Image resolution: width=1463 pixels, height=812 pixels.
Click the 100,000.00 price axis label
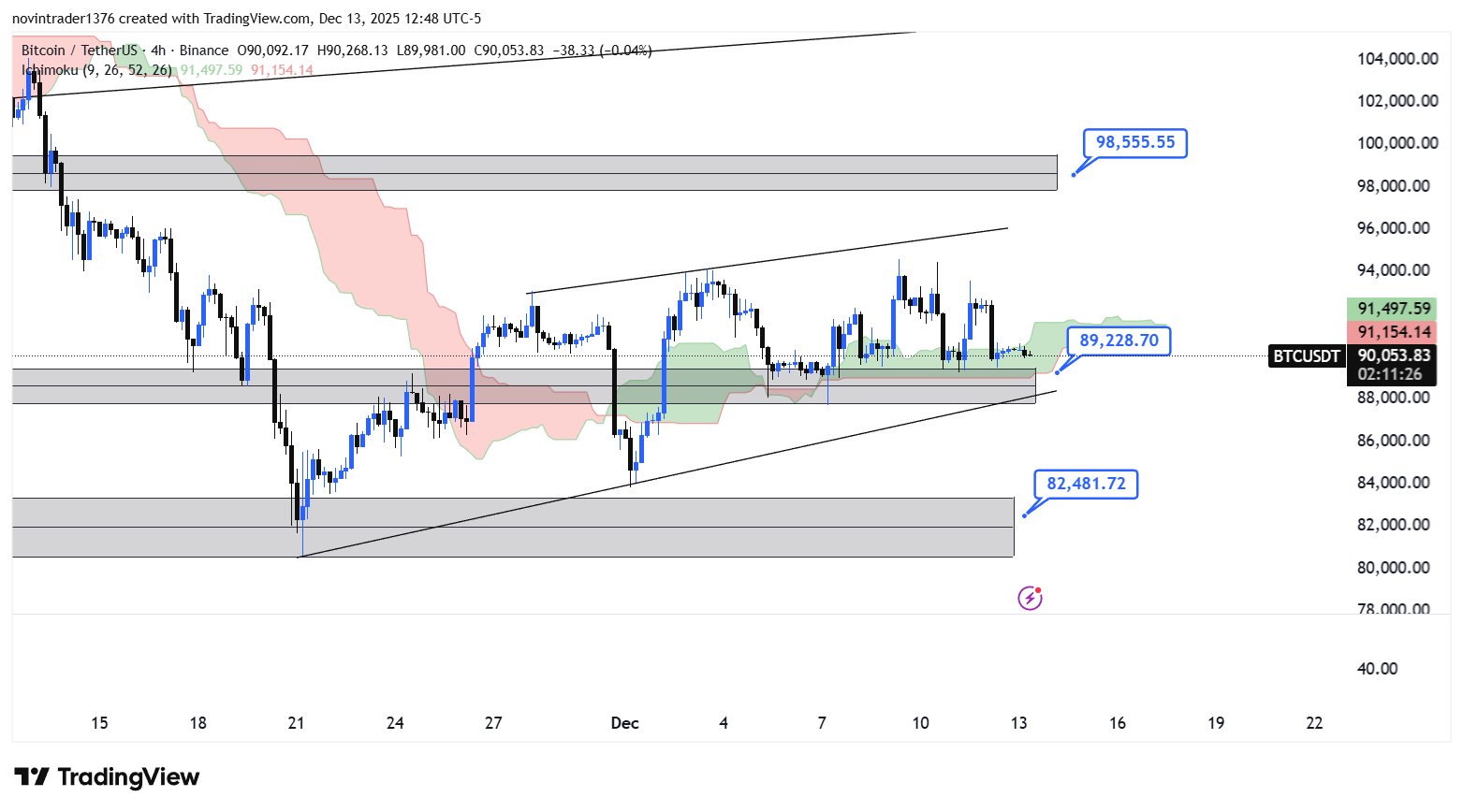(1397, 143)
